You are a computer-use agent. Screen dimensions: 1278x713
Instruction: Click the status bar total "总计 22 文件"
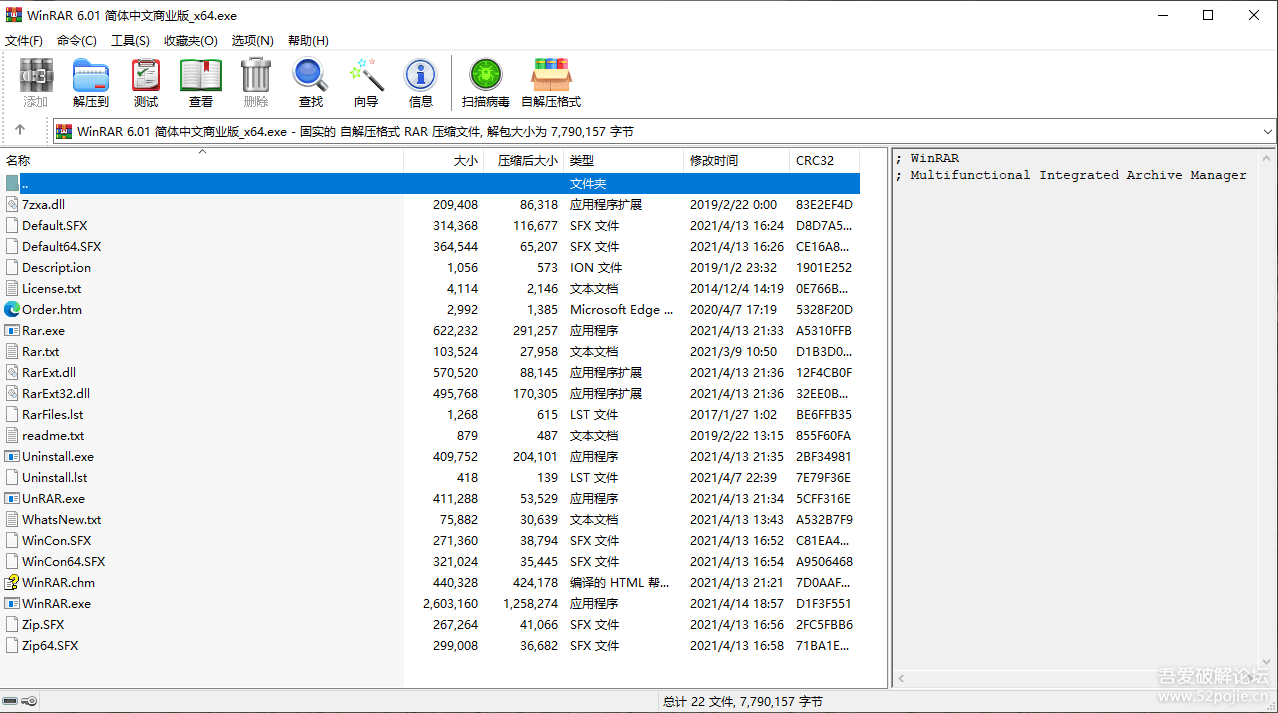click(x=743, y=702)
